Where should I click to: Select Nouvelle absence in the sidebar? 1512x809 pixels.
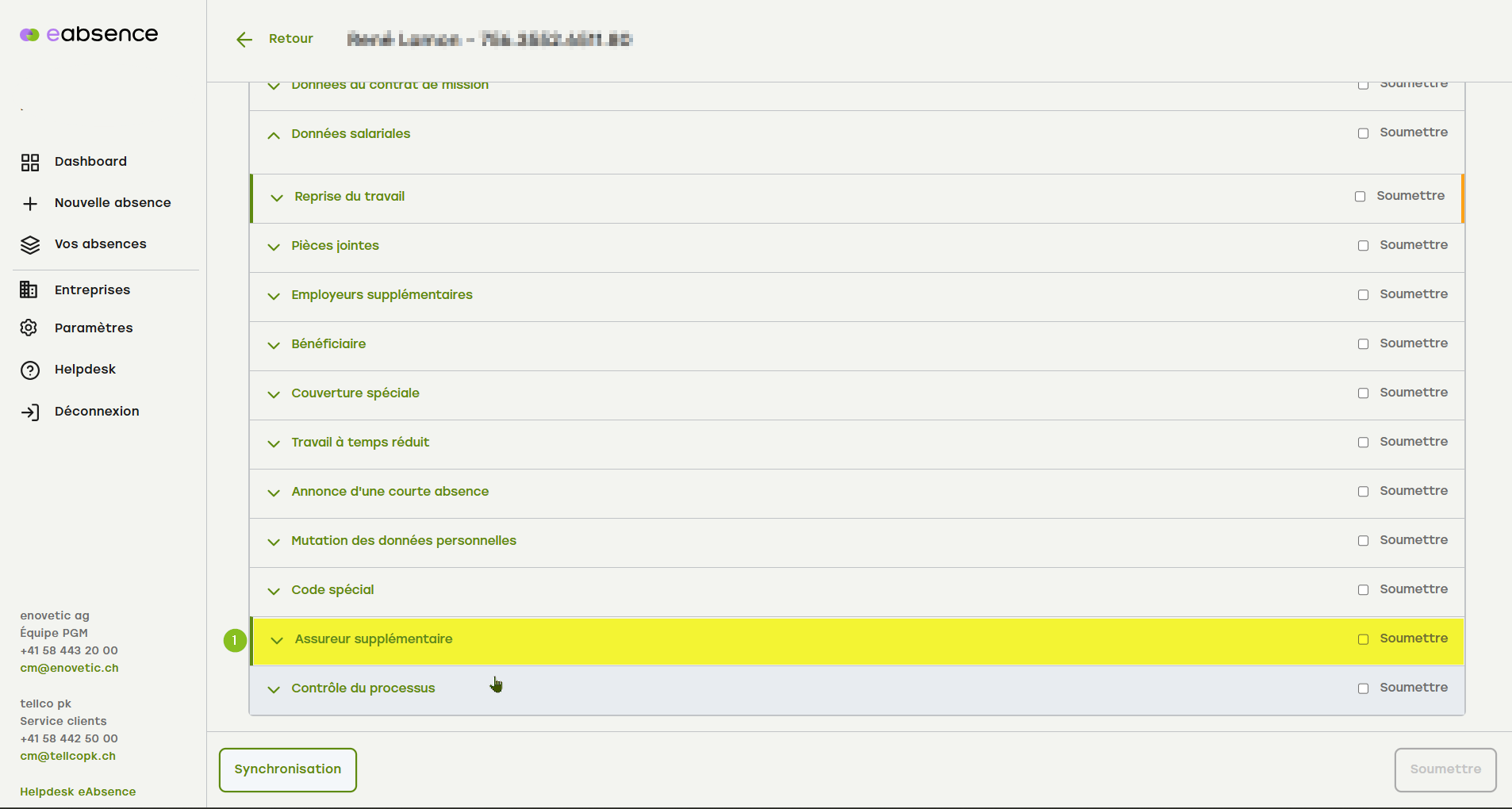[x=113, y=203]
